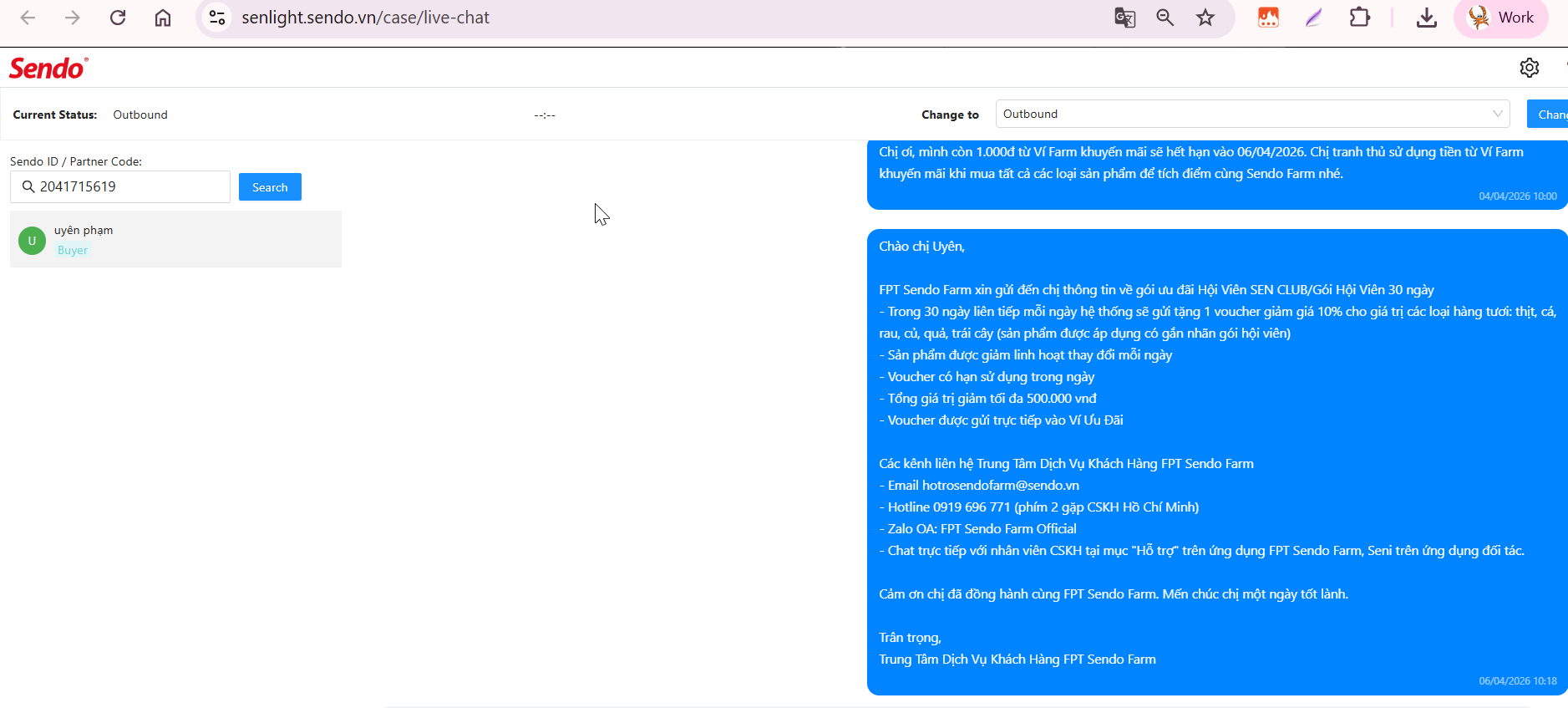
Task: Click the Hotline 0919 696 771 line
Action: click(1039, 507)
